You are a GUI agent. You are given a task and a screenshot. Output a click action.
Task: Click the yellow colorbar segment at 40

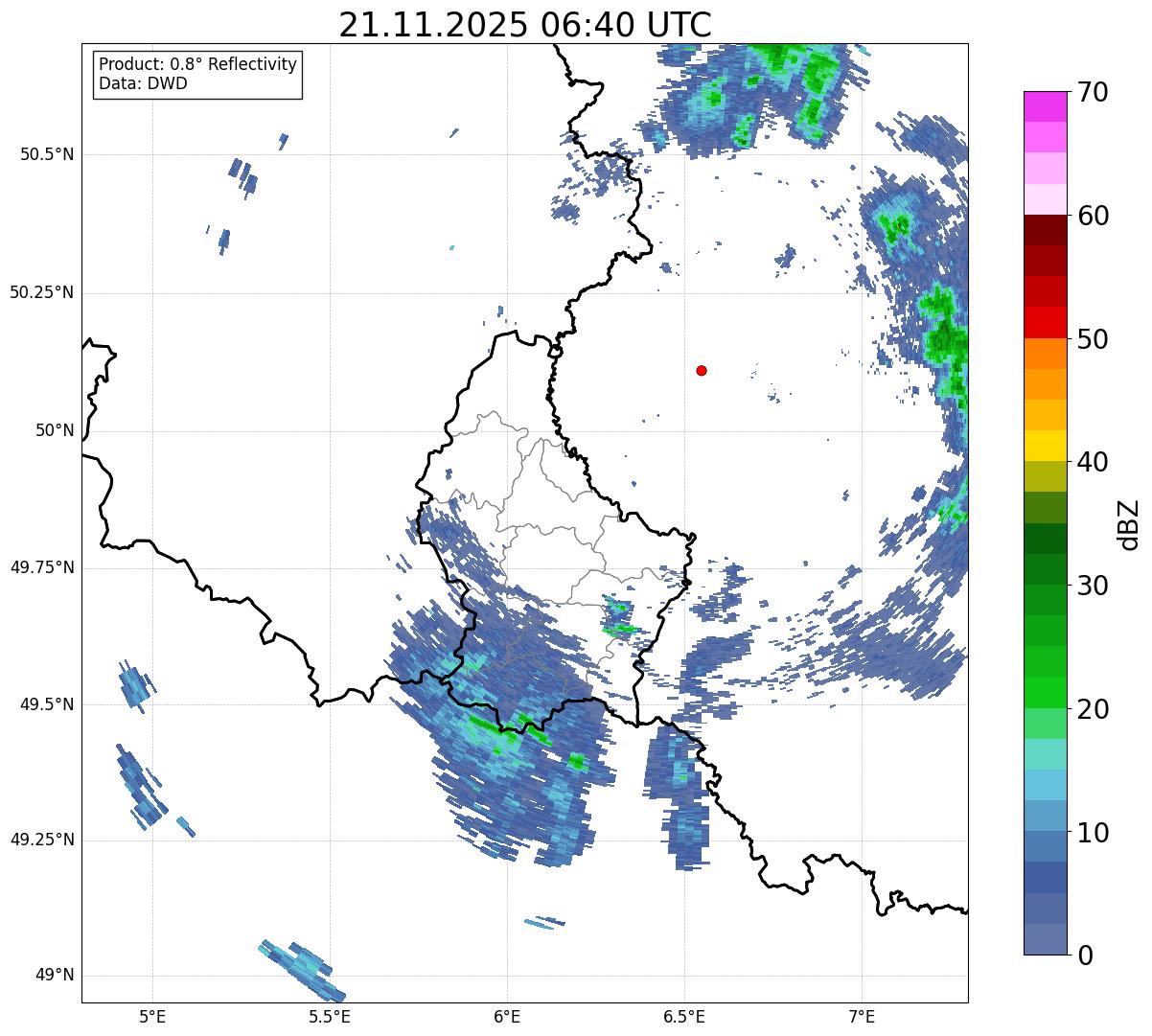(x=1045, y=446)
